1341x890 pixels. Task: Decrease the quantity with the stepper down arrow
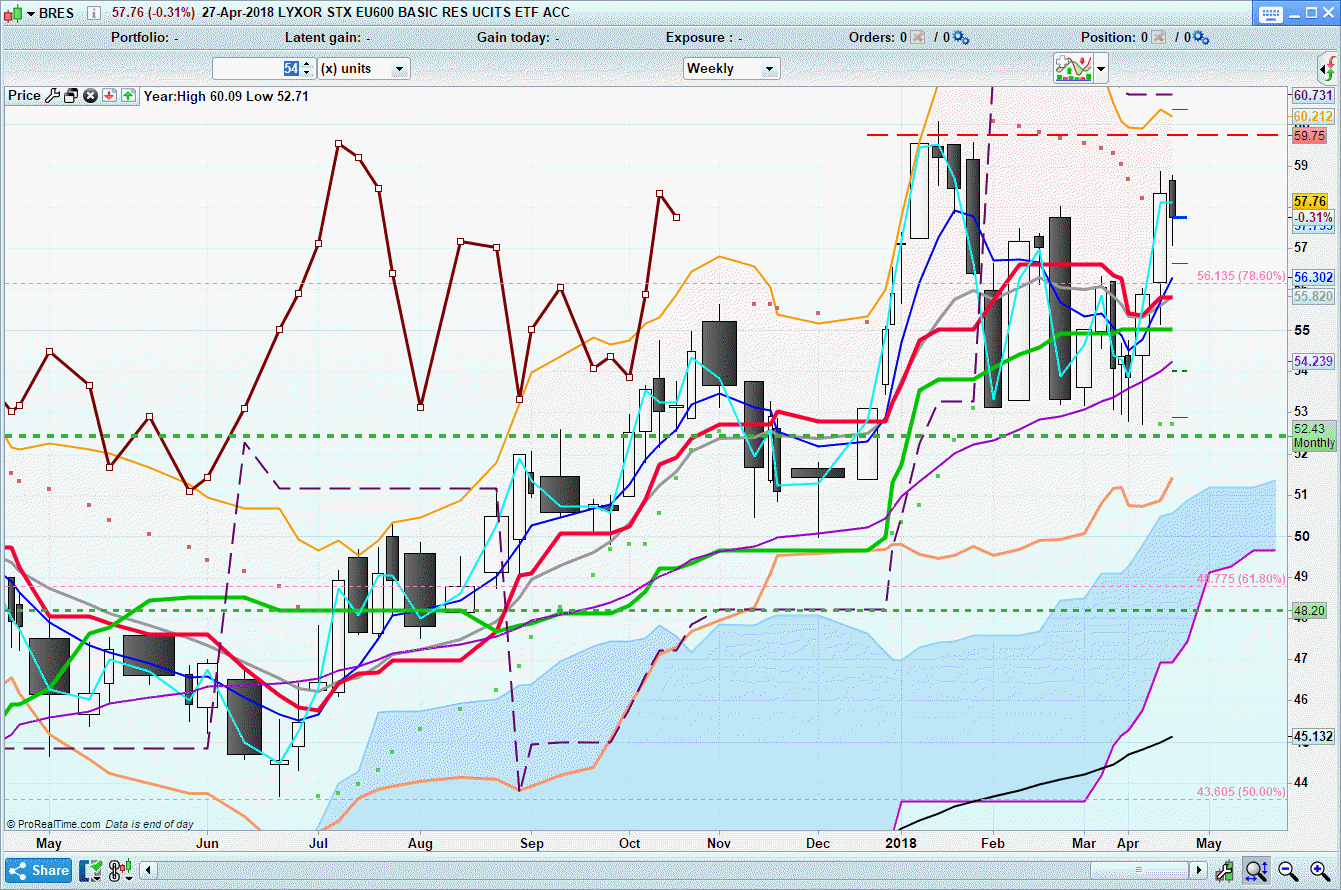306,74
